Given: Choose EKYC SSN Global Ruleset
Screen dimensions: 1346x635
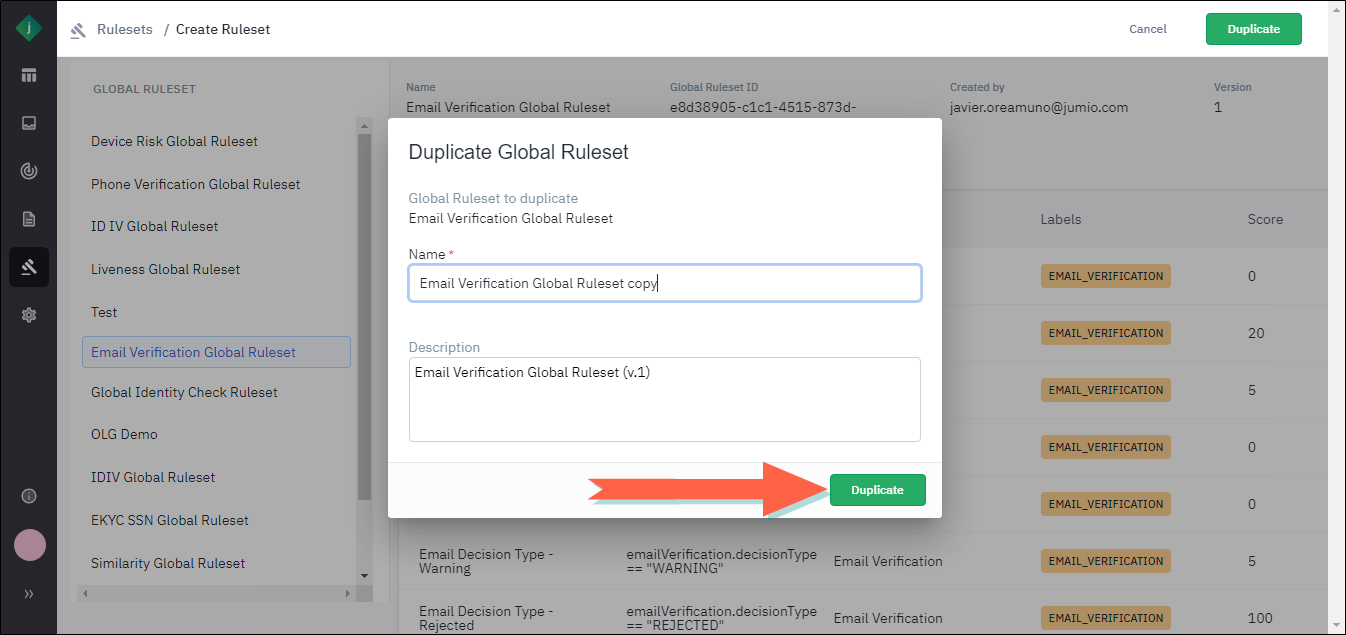Looking at the screenshot, I should [169, 520].
